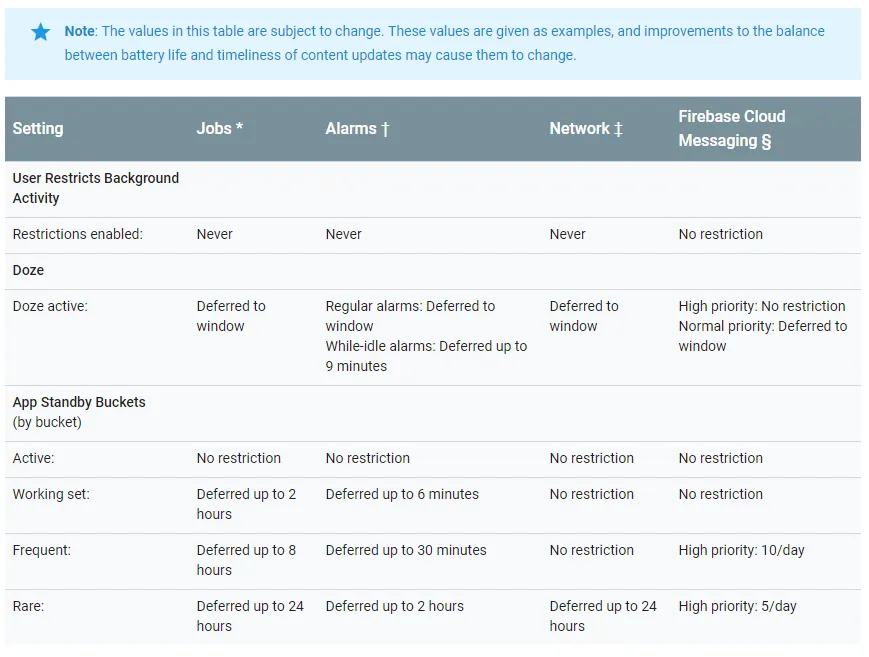
Task: Click the star icon in the note box
Action: click(40, 32)
